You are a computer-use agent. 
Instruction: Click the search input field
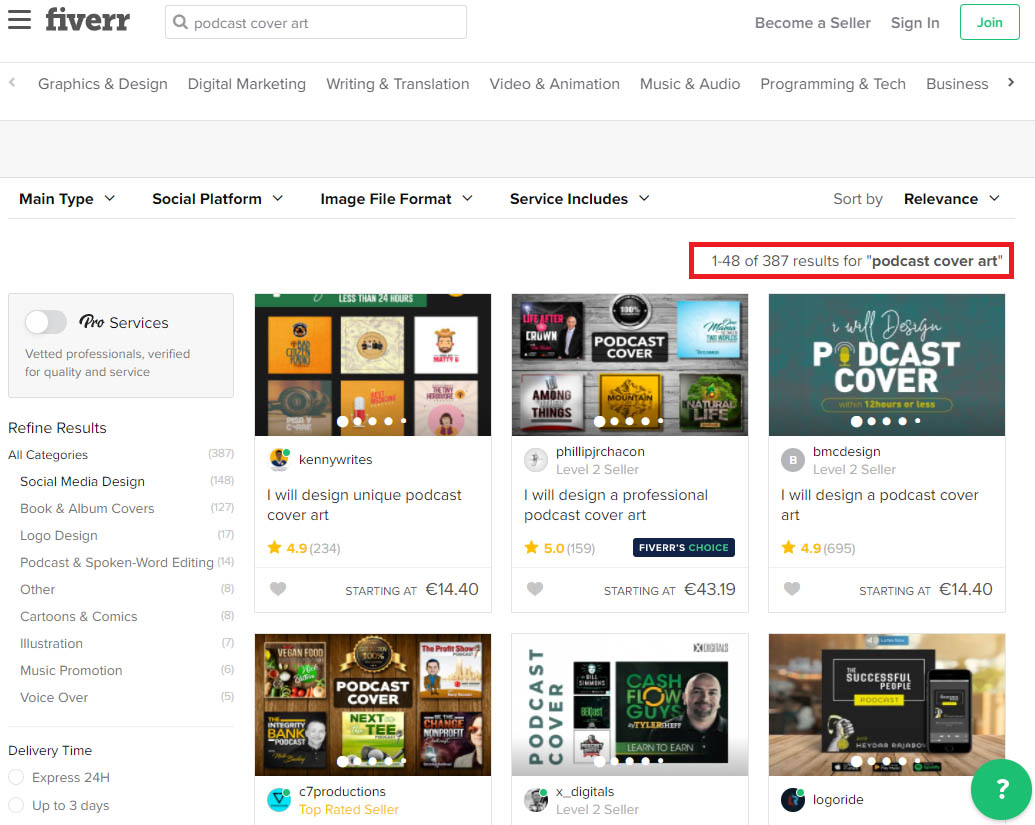(x=316, y=22)
